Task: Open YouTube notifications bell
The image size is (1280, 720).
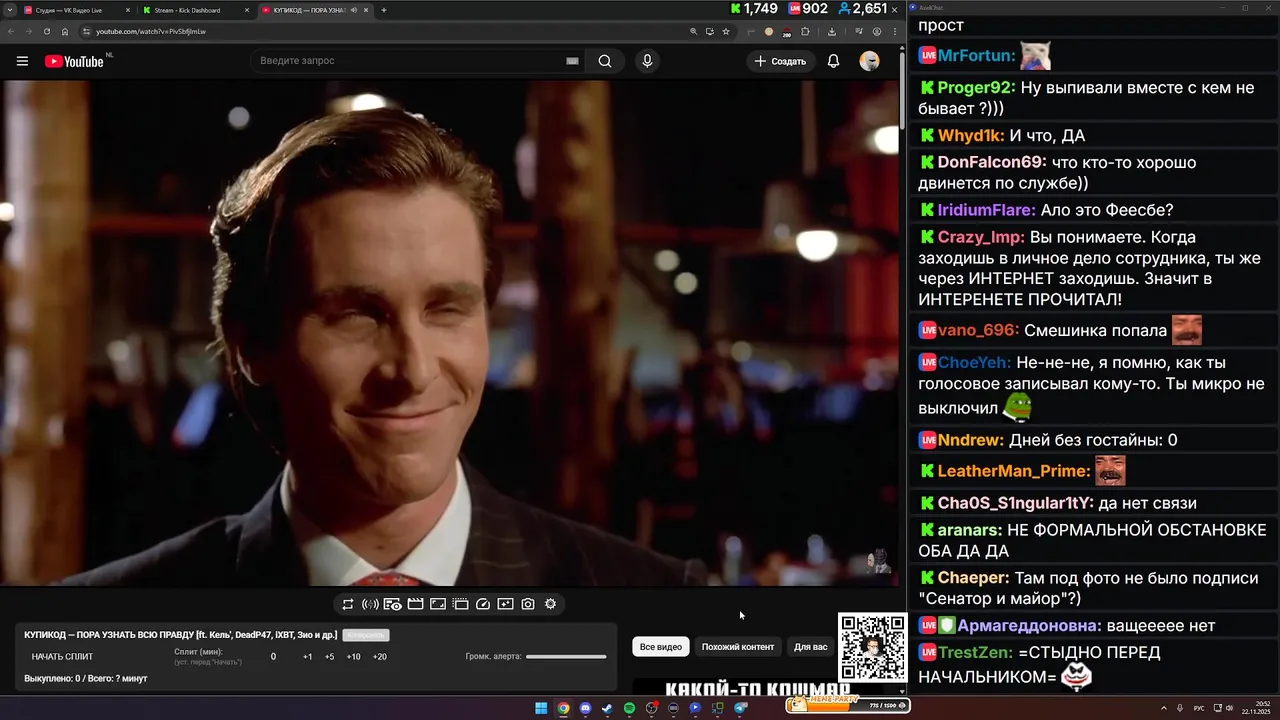Action: (x=833, y=61)
